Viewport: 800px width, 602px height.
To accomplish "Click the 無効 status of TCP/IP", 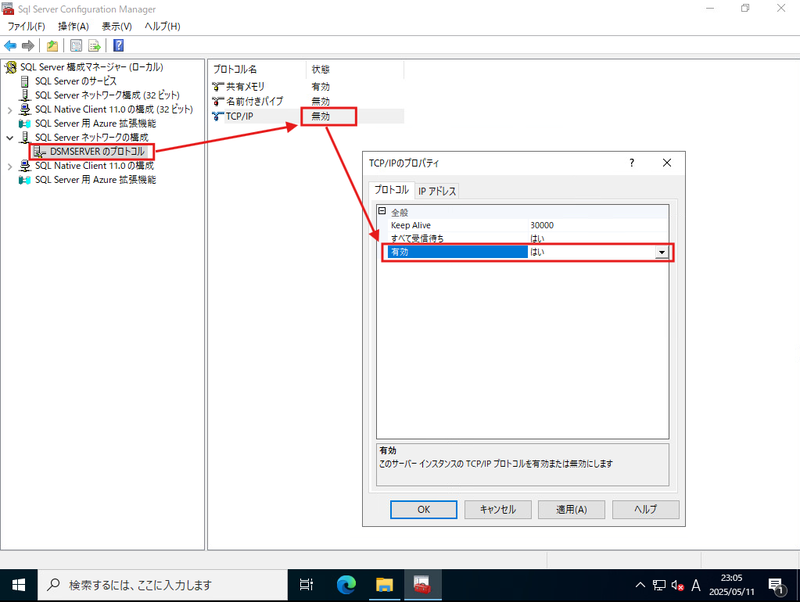I will [x=321, y=116].
